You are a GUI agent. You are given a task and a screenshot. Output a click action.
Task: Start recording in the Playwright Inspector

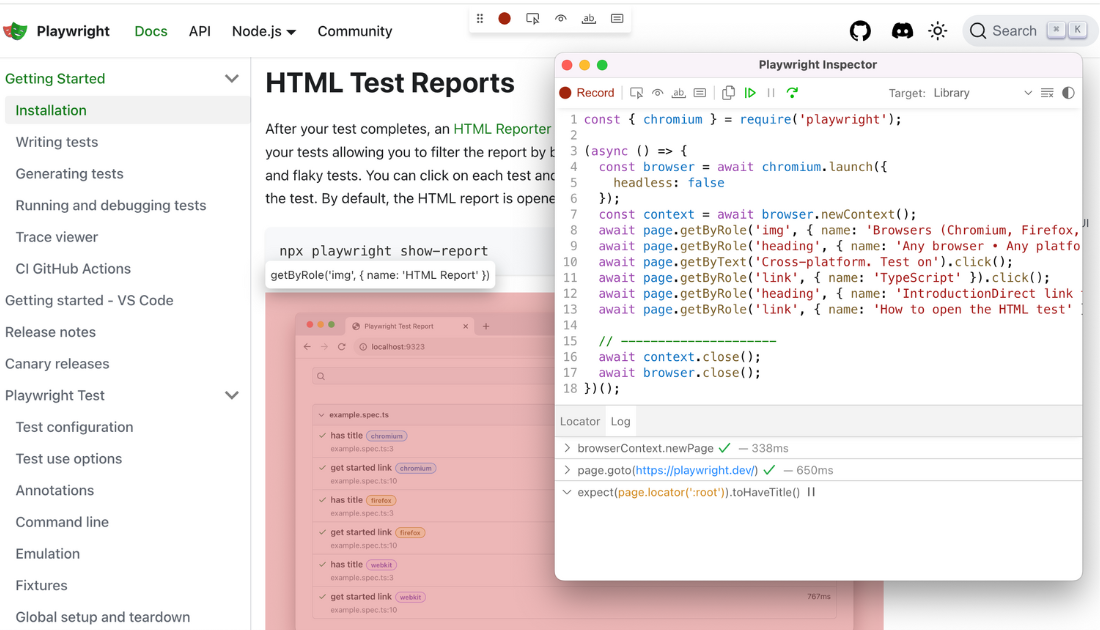tap(585, 92)
